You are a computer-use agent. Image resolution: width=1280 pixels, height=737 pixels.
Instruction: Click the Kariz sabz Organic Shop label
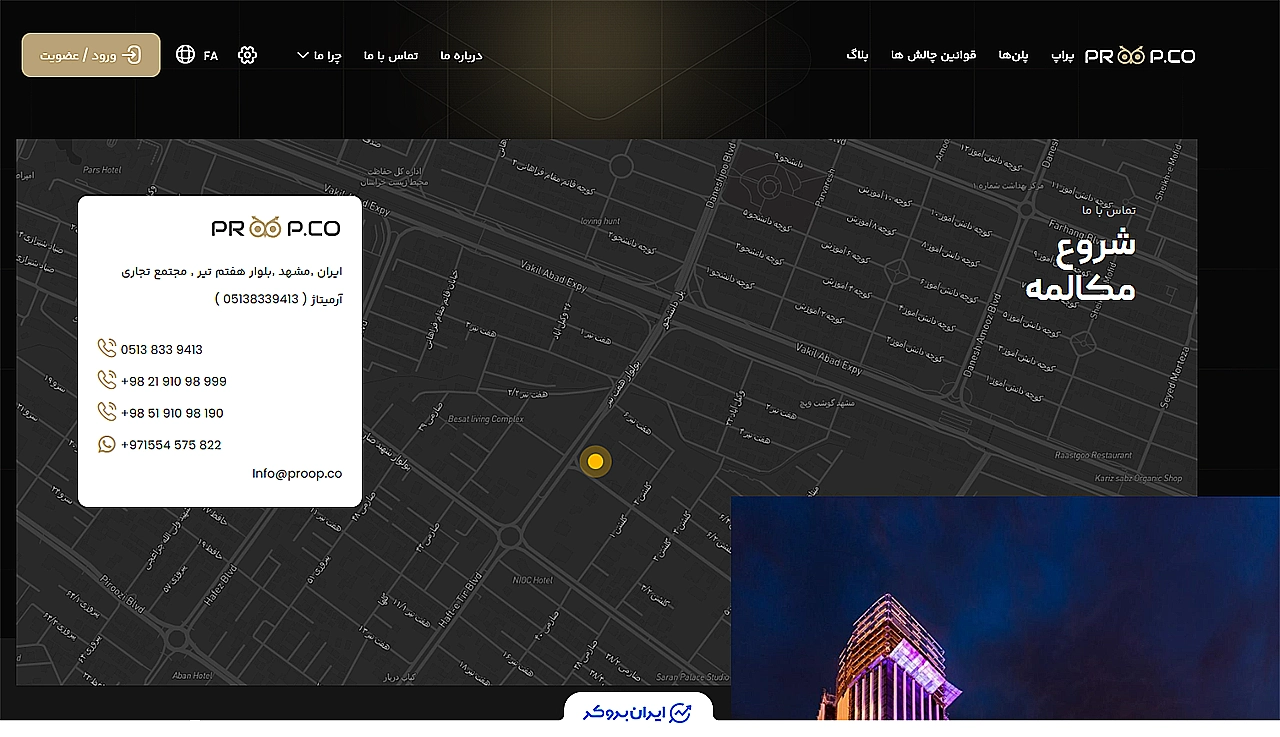point(1139,478)
